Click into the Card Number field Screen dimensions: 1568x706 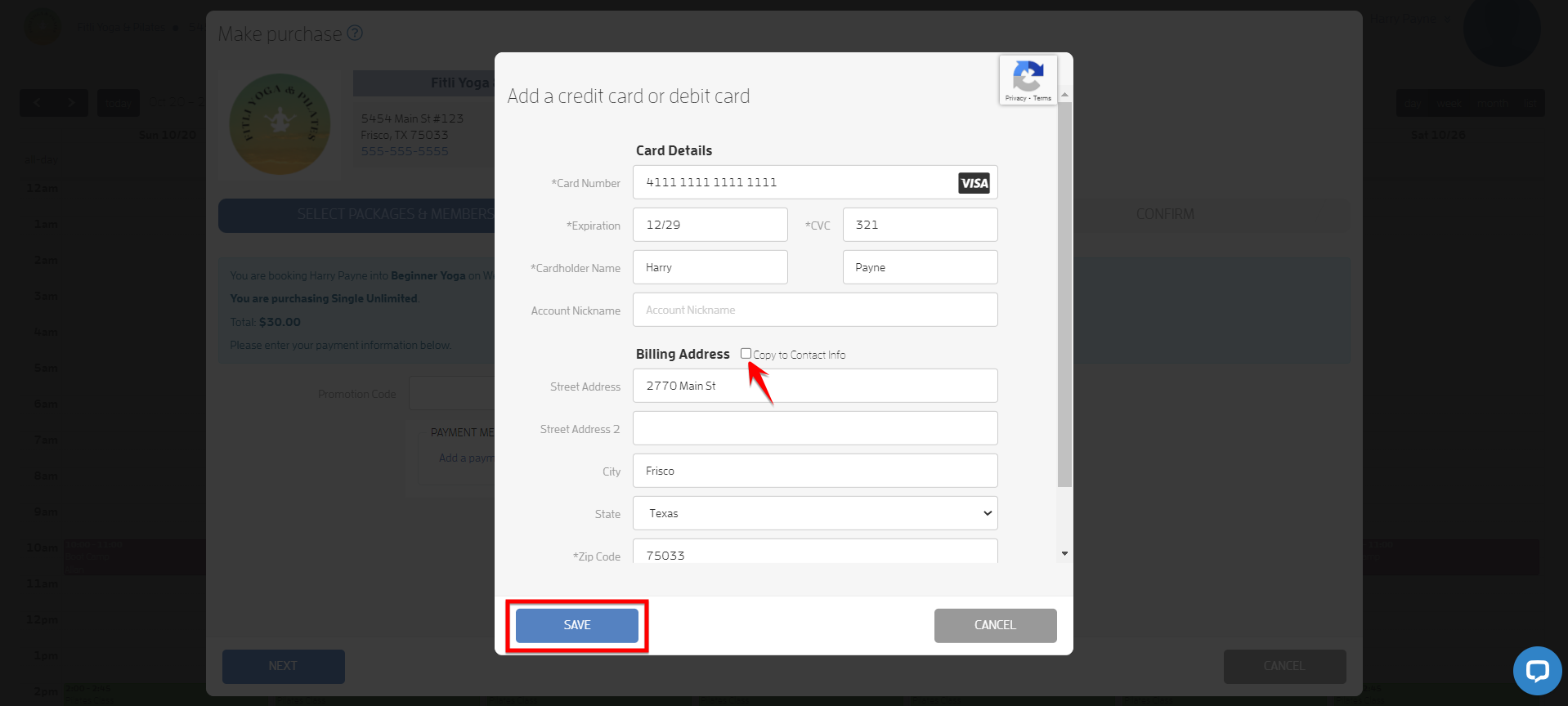tap(815, 182)
